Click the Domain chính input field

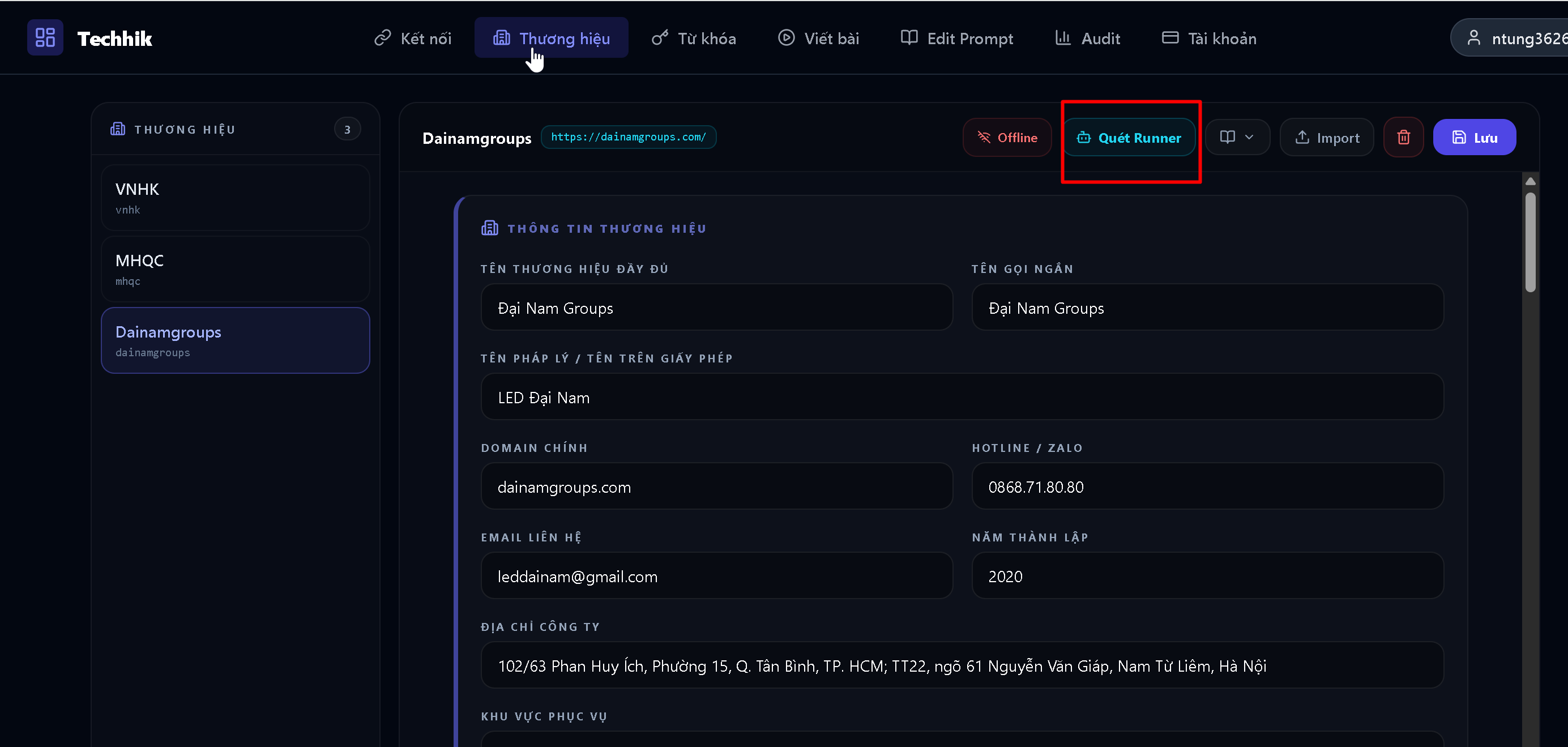pyautogui.click(x=716, y=487)
